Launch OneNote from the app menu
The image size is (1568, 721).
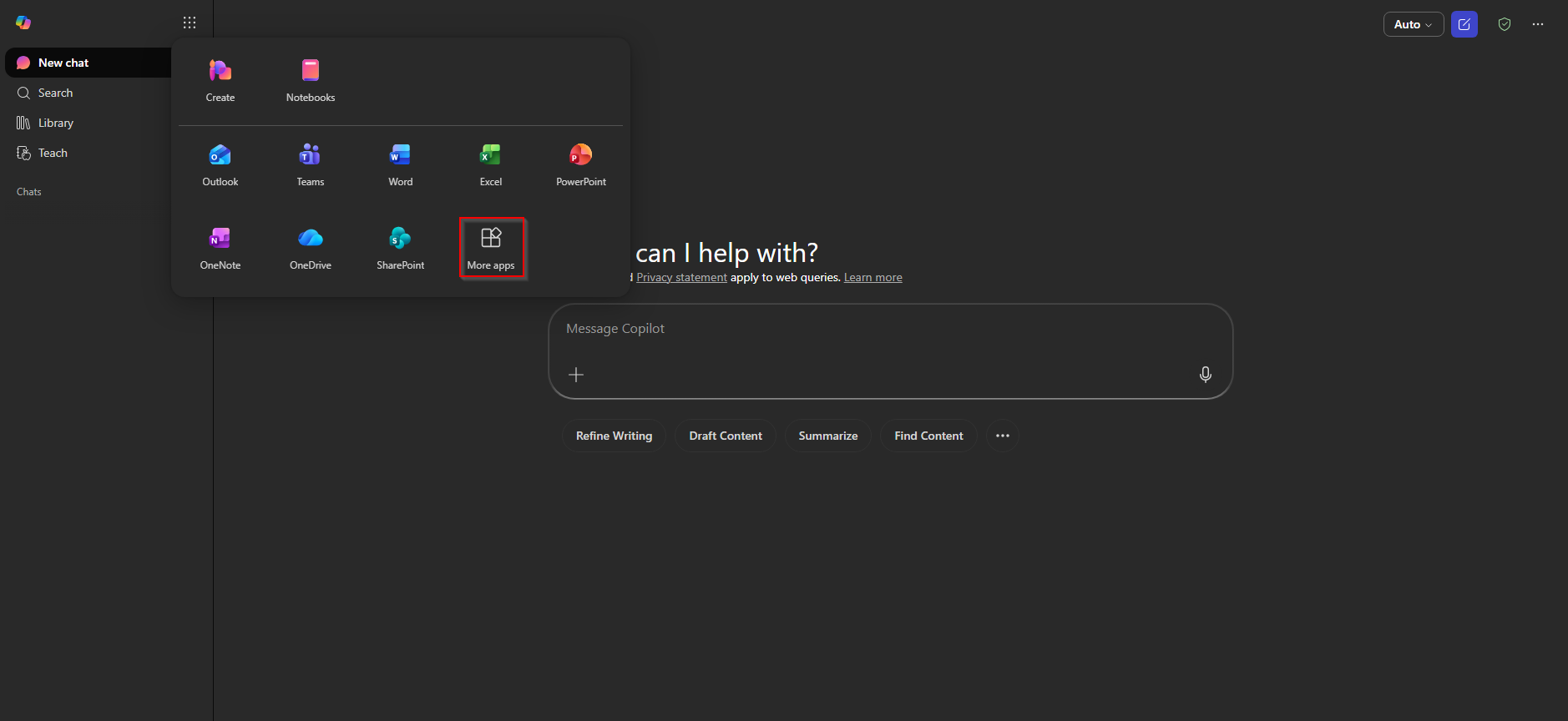220,249
